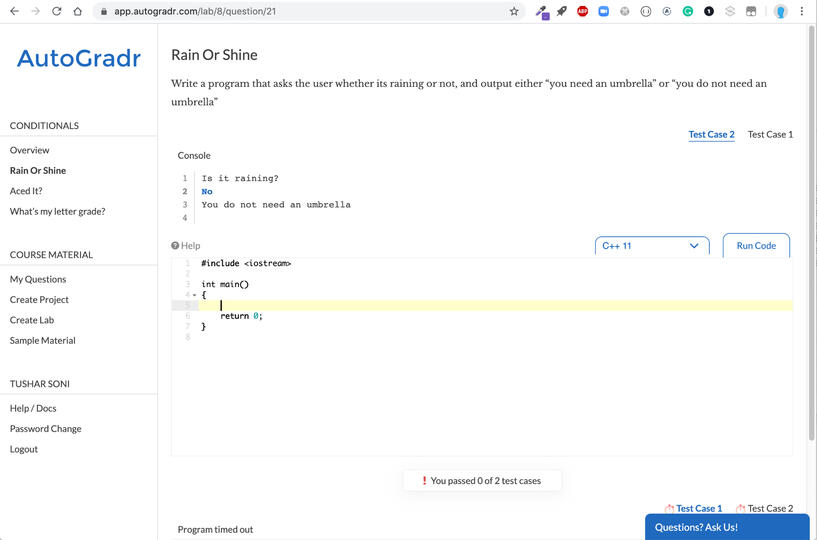Open the gray window-grid extension icon

pyautogui.click(x=751, y=11)
